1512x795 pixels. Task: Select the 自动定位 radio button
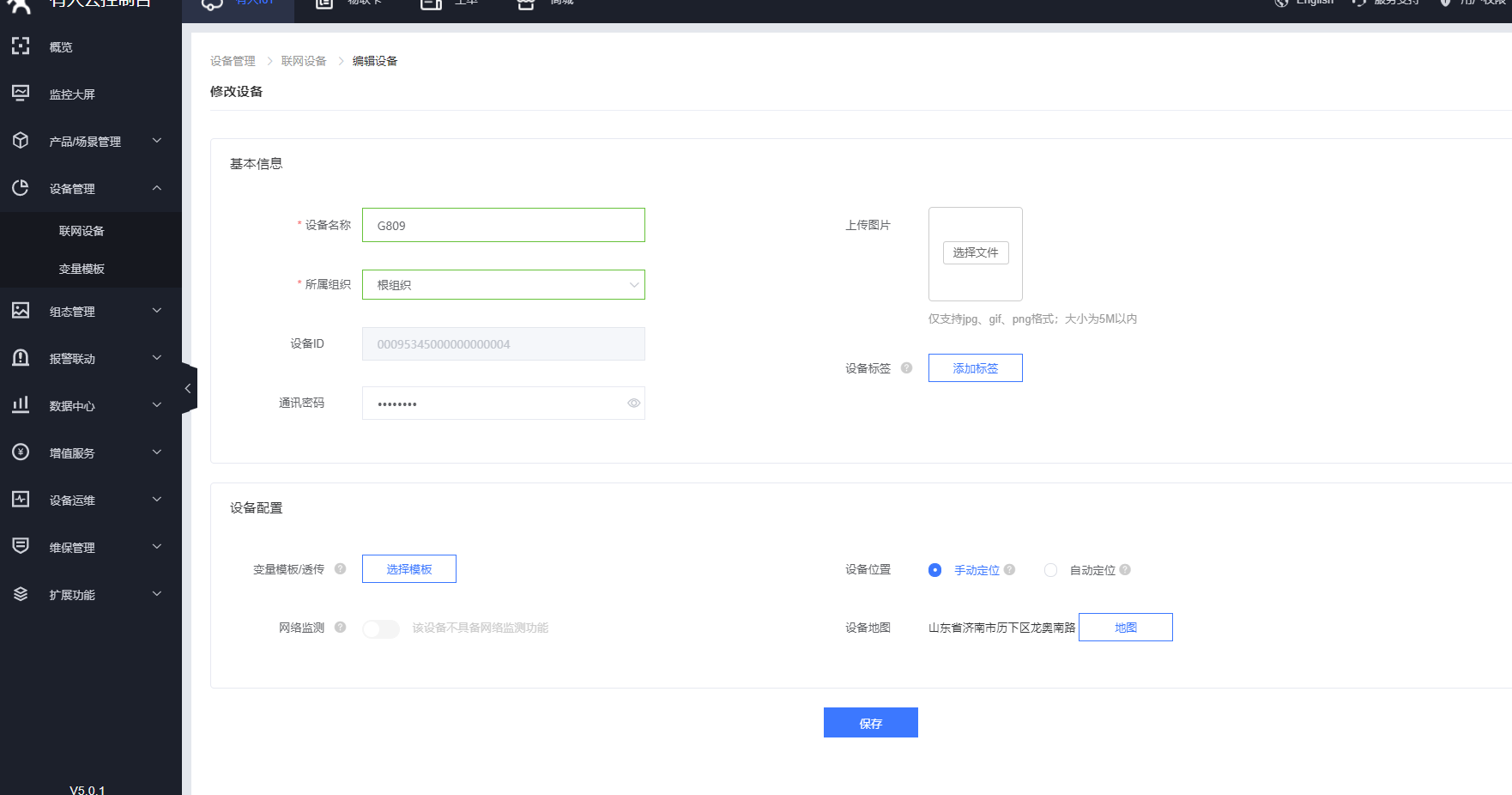point(1050,570)
